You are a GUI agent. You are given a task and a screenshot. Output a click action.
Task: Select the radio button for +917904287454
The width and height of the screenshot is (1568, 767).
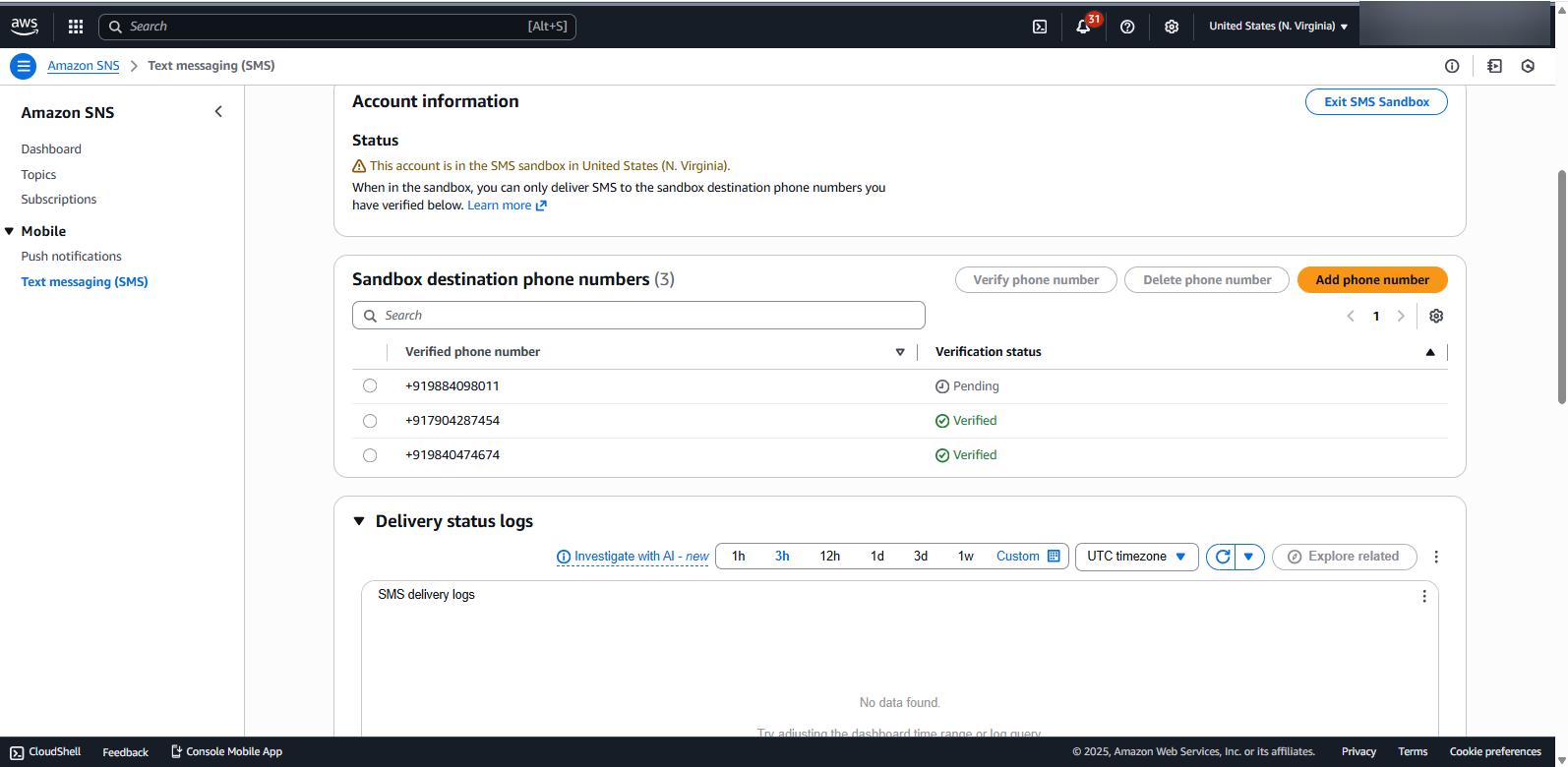(370, 421)
